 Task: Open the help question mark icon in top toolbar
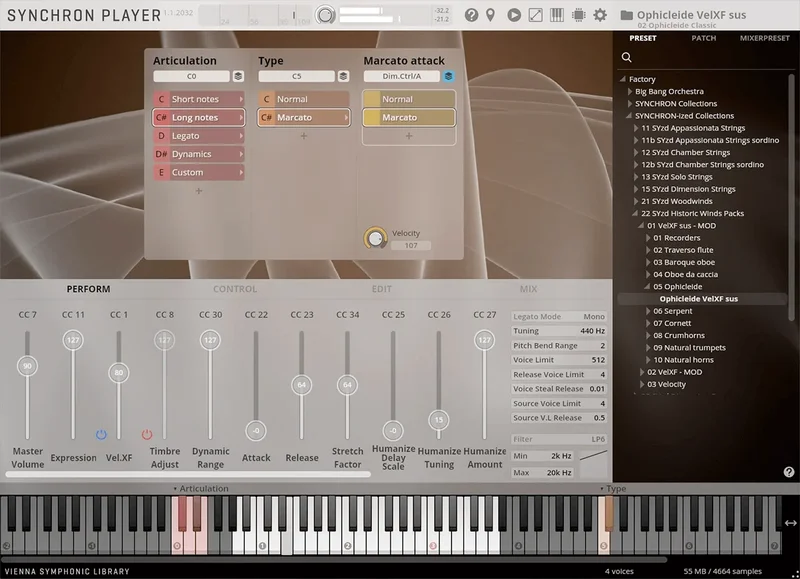pos(471,15)
